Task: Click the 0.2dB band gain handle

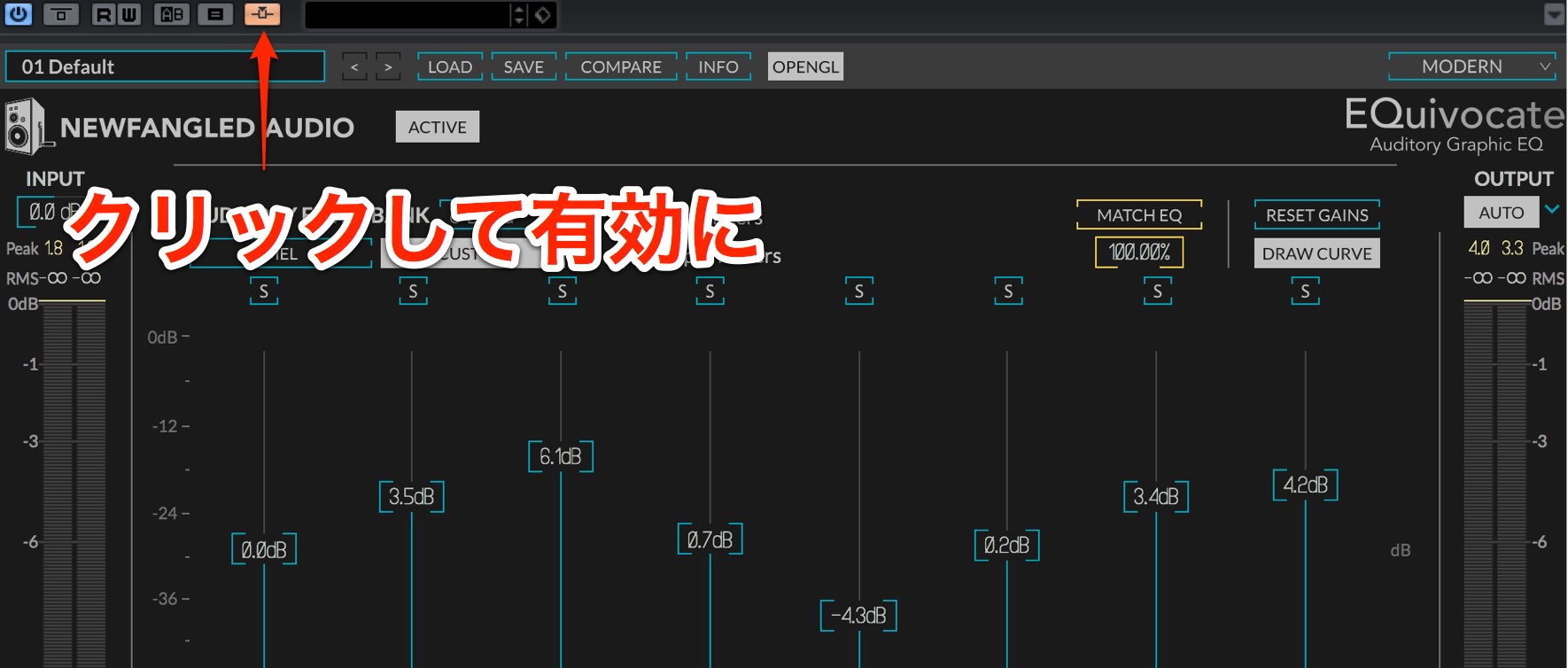Action: click(x=1007, y=545)
